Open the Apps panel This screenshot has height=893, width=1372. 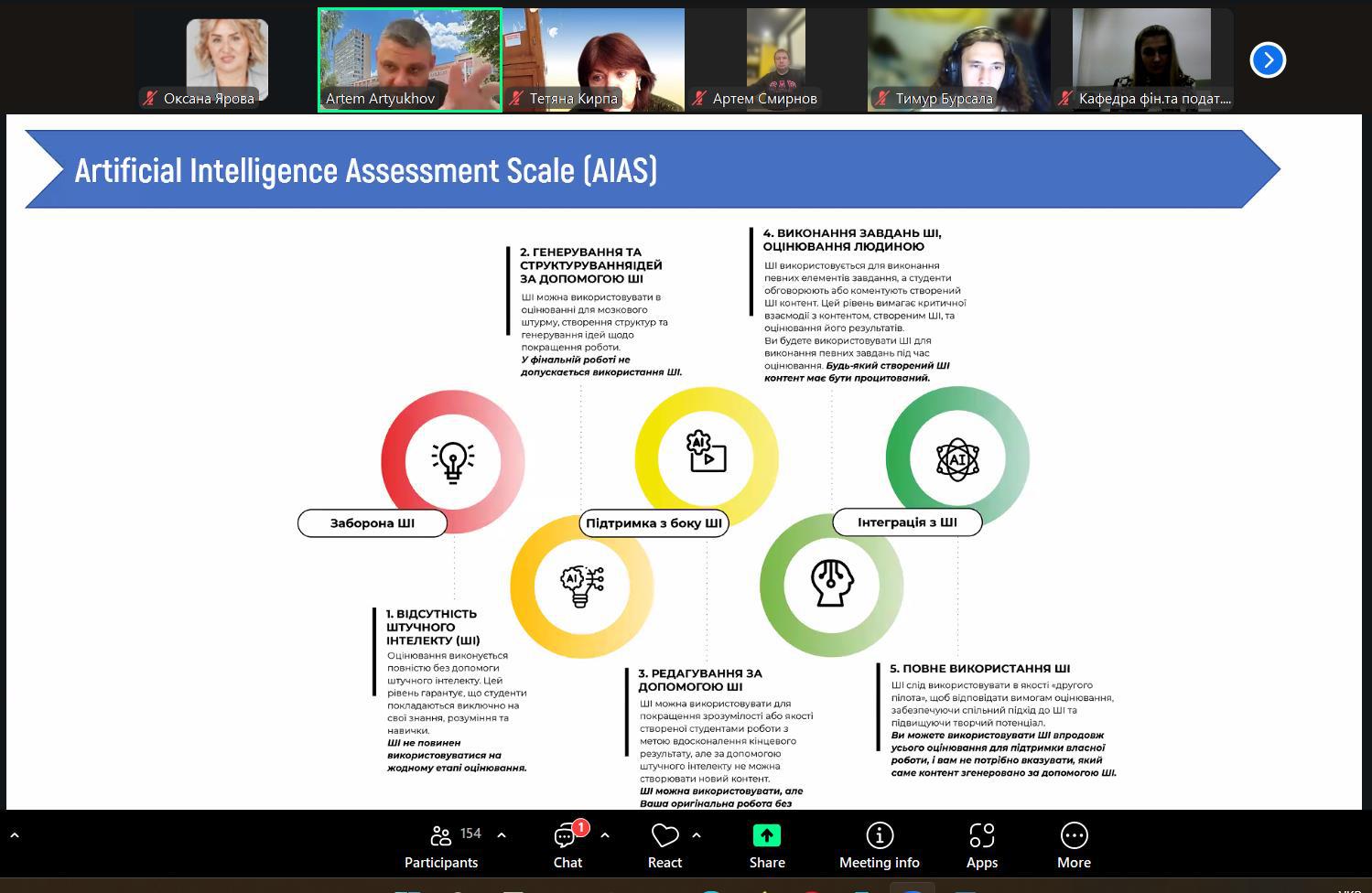click(x=981, y=845)
